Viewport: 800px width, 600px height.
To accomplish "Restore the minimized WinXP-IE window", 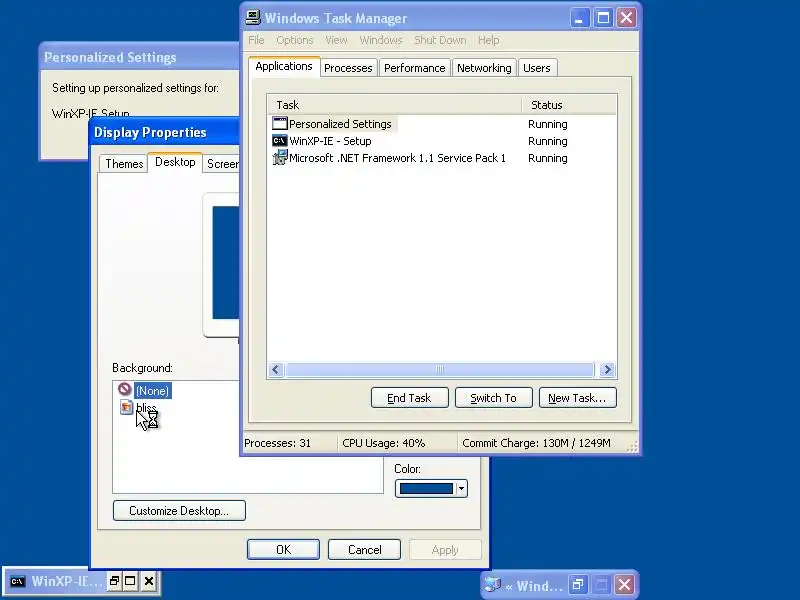I will pyautogui.click(x=114, y=581).
